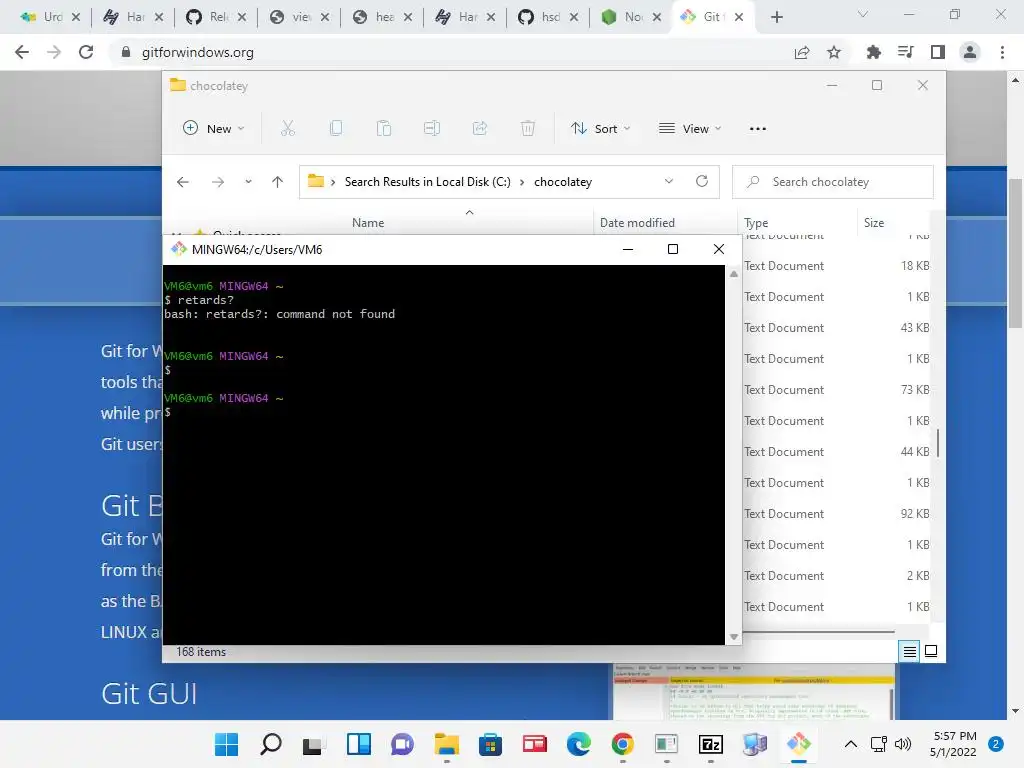
Task: Open the Chrome profile avatar menu
Action: click(970, 52)
